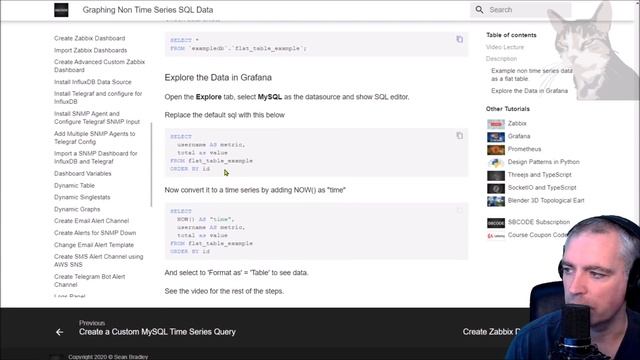Open Dashboard Variables sidebar link
The width and height of the screenshot is (640, 360).
(82, 173)
